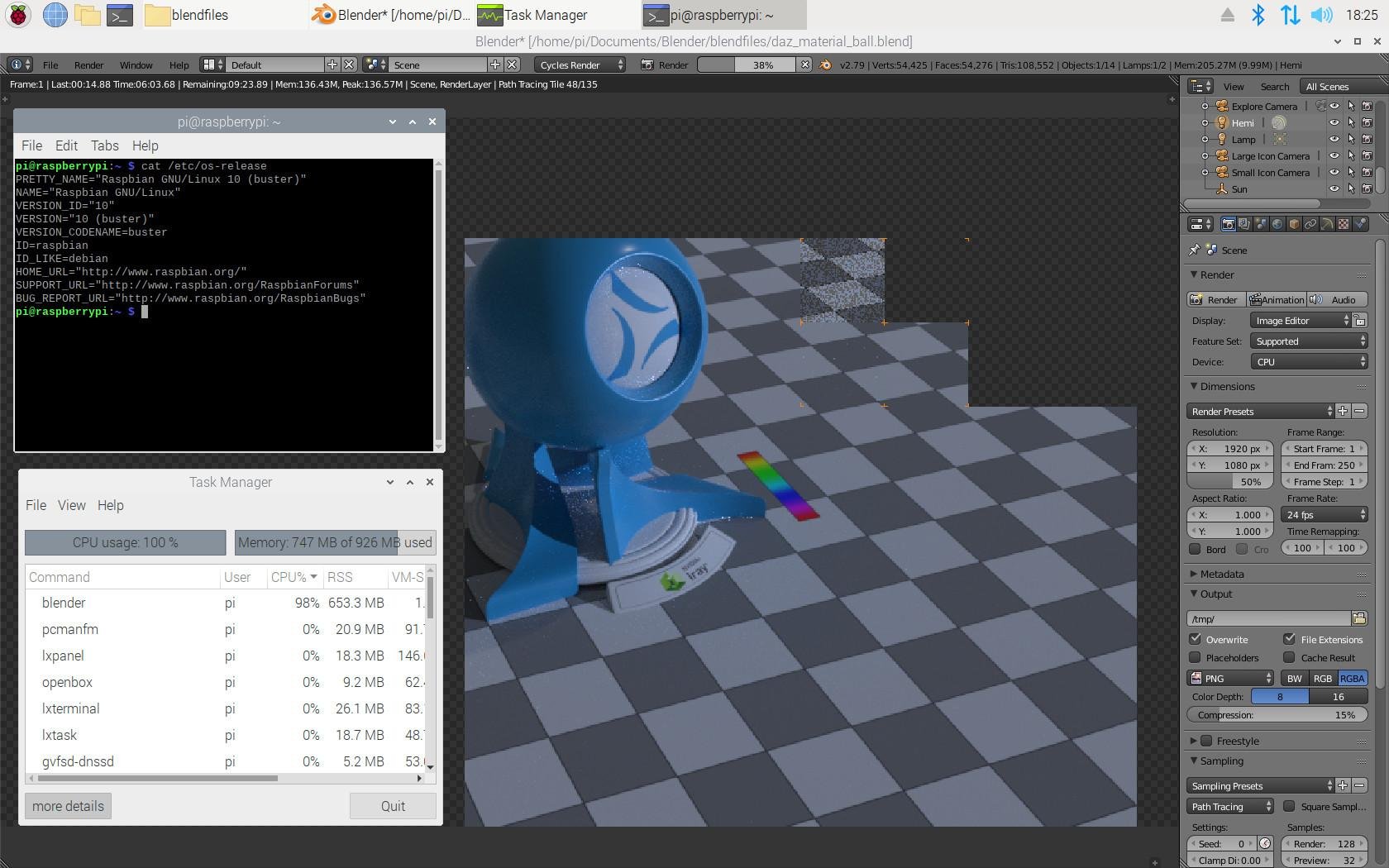Click the output path /tmp/ field
Viewport: 1389px width, 868px height.
click(x=1268, y=618)
